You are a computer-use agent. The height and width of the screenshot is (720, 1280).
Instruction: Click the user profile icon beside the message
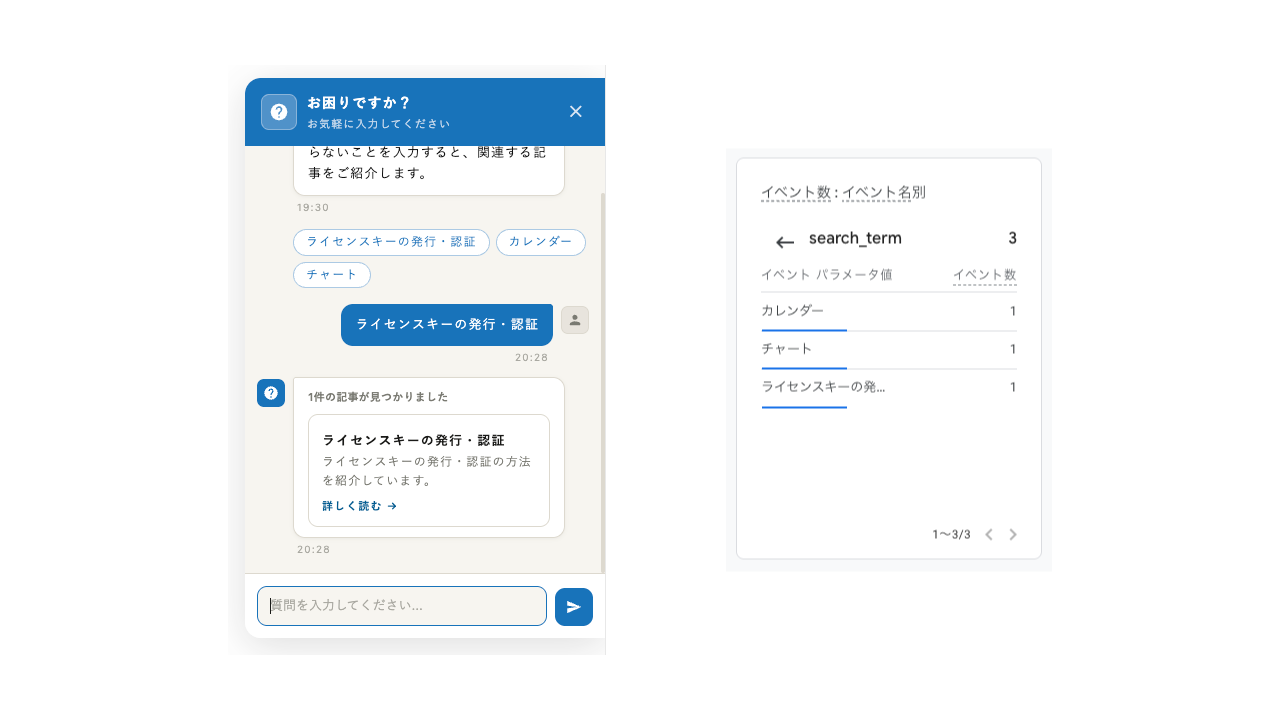(575, 319)
